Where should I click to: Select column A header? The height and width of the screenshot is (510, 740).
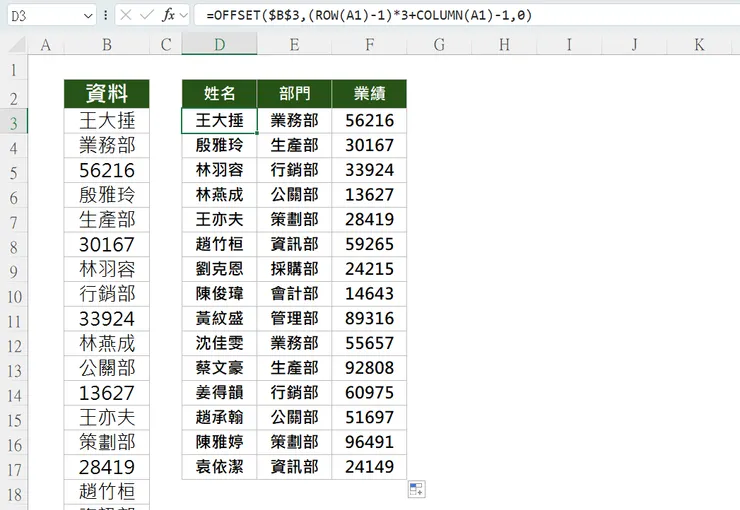coord(46,45)
